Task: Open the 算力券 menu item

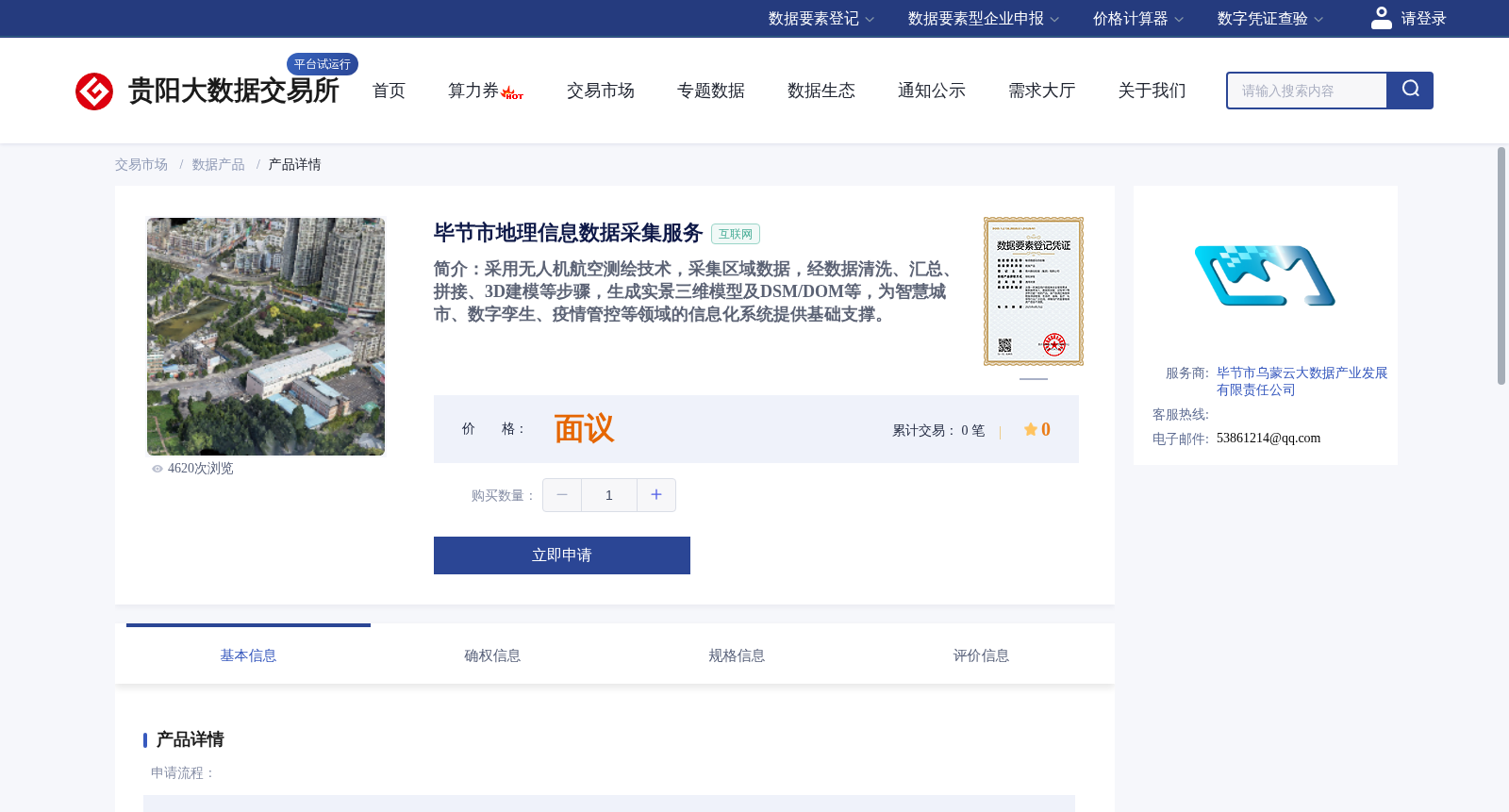Action: 473,91
